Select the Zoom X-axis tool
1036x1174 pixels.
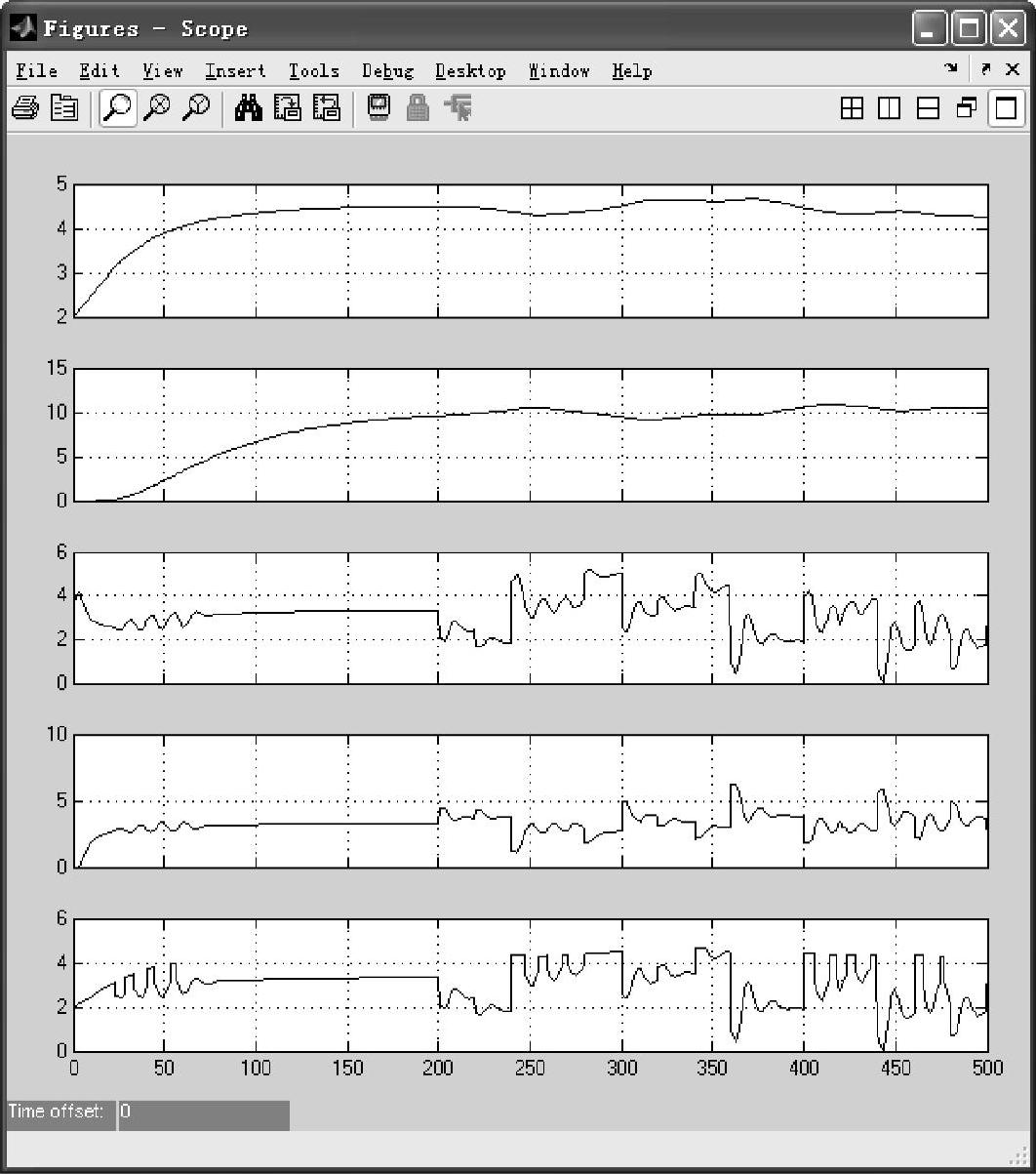(157, 108)
